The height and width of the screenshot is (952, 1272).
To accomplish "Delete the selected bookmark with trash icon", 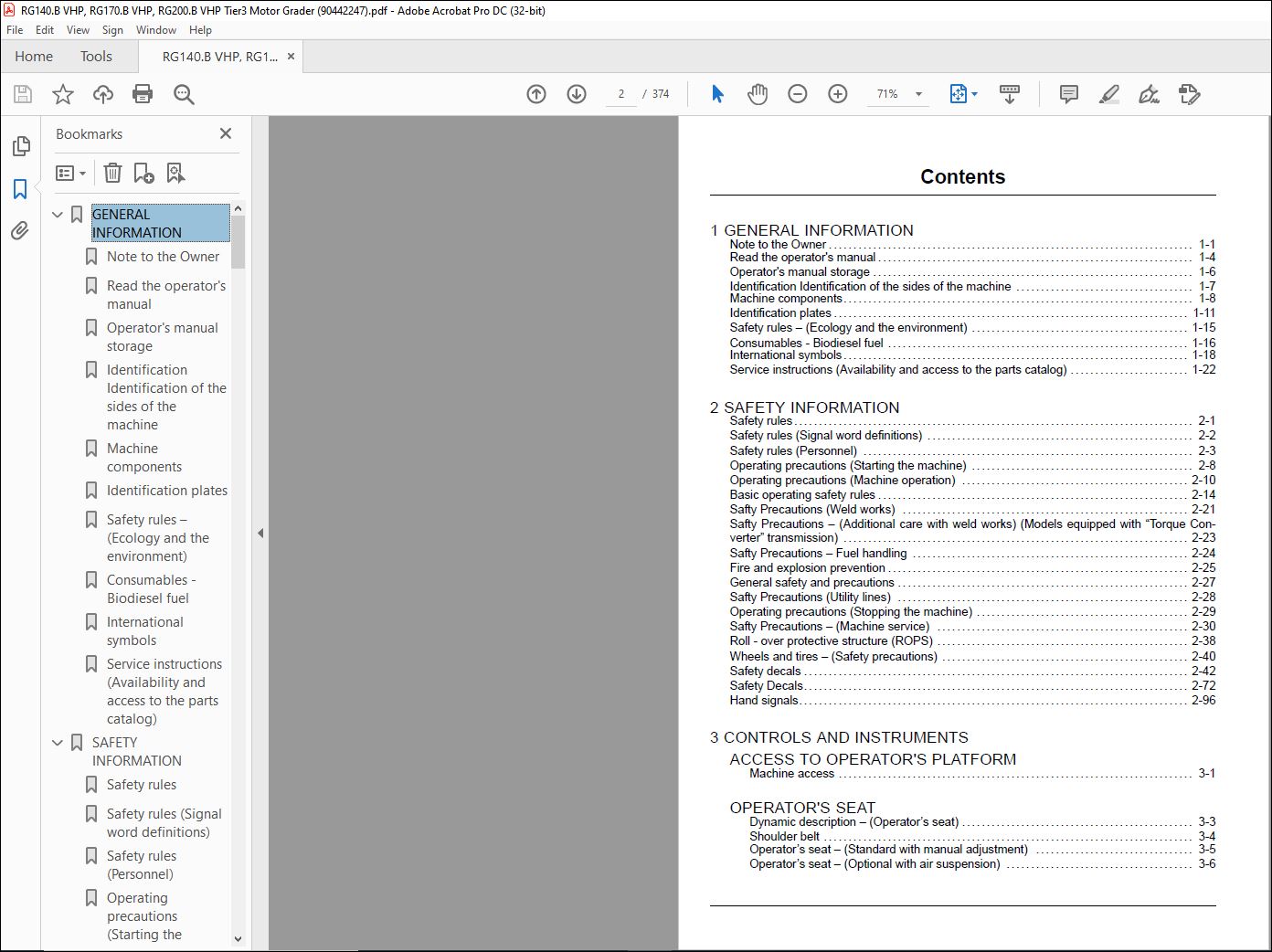I will point(112,173).
